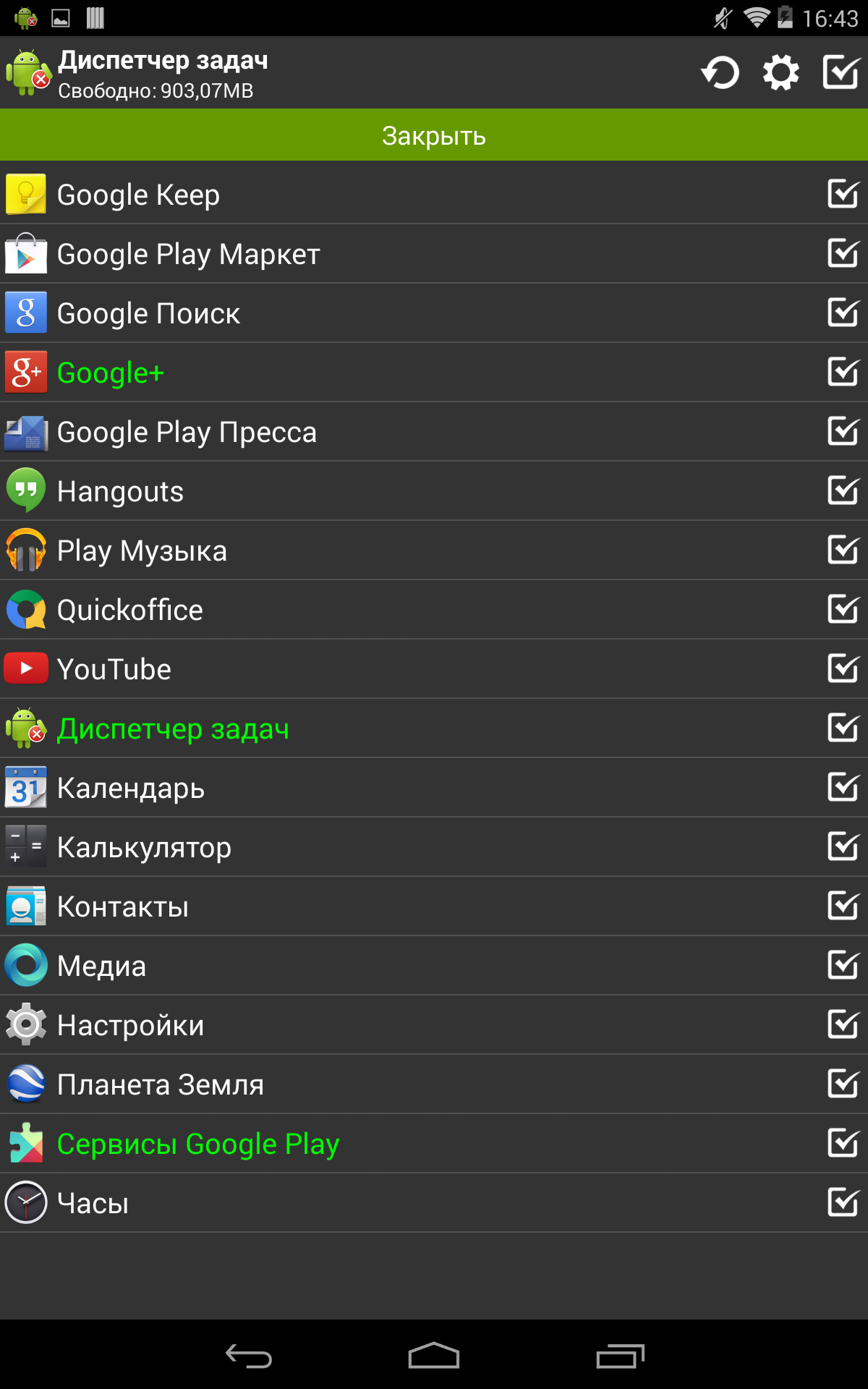Tap the YouTube red play icon
This screenshot has width=868, height=1389.
[26, 669]
